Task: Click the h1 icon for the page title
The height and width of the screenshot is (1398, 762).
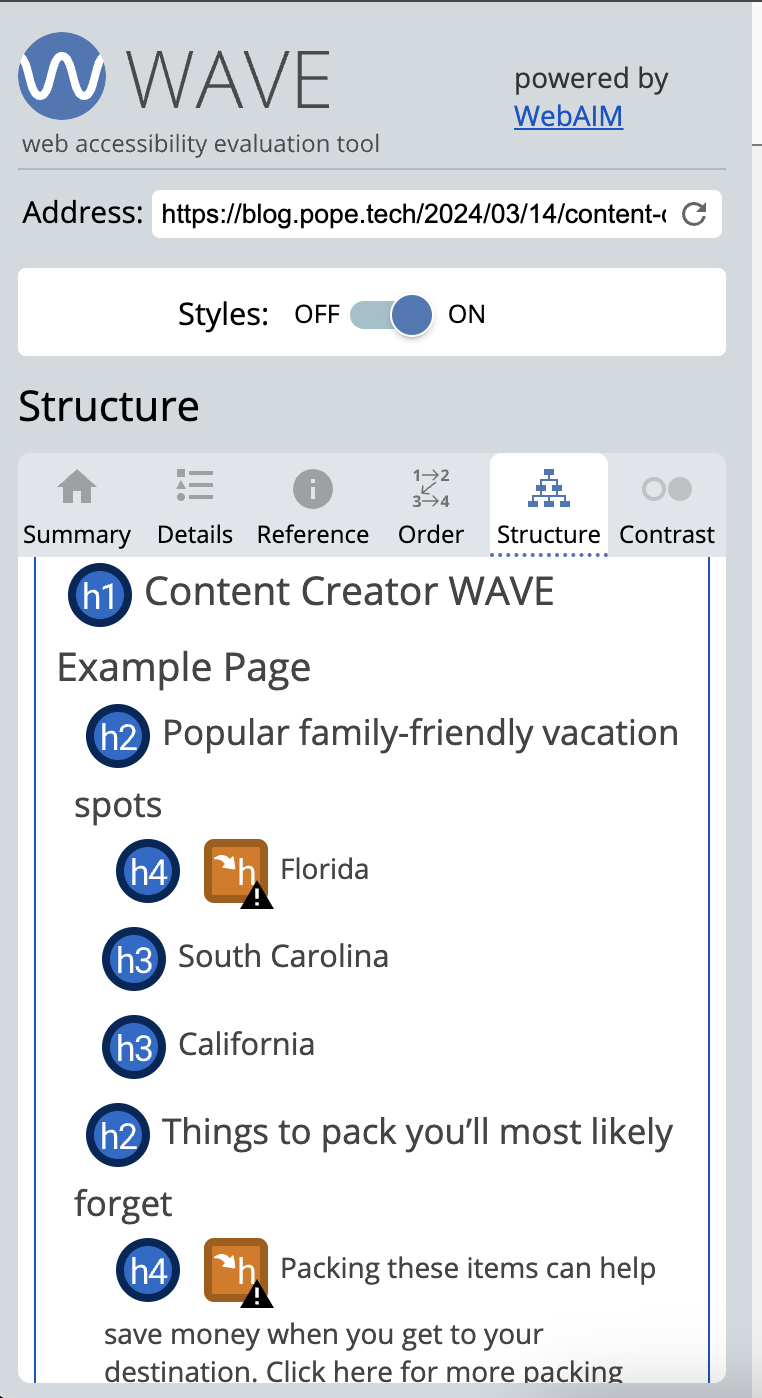Action: 99,594
